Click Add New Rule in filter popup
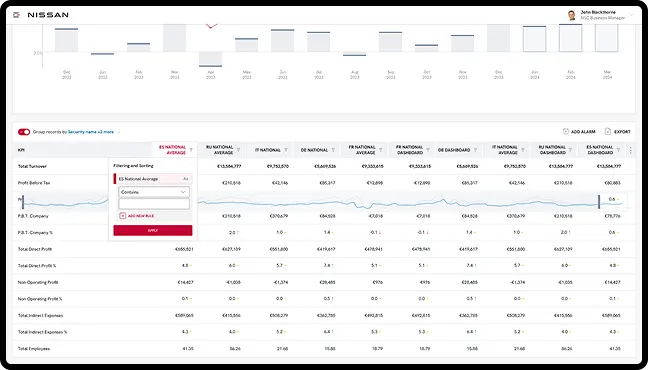Viewport: 648px width, 370px height. tap(137, 216)
